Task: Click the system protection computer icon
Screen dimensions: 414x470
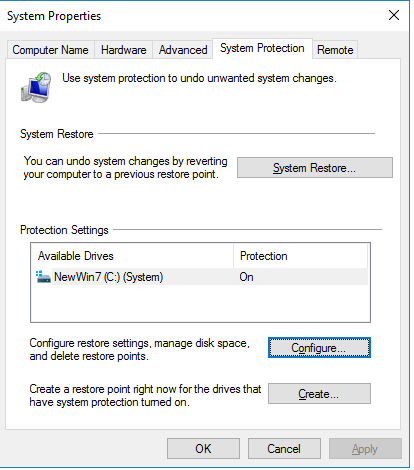Action: click(x=36, y=87)
